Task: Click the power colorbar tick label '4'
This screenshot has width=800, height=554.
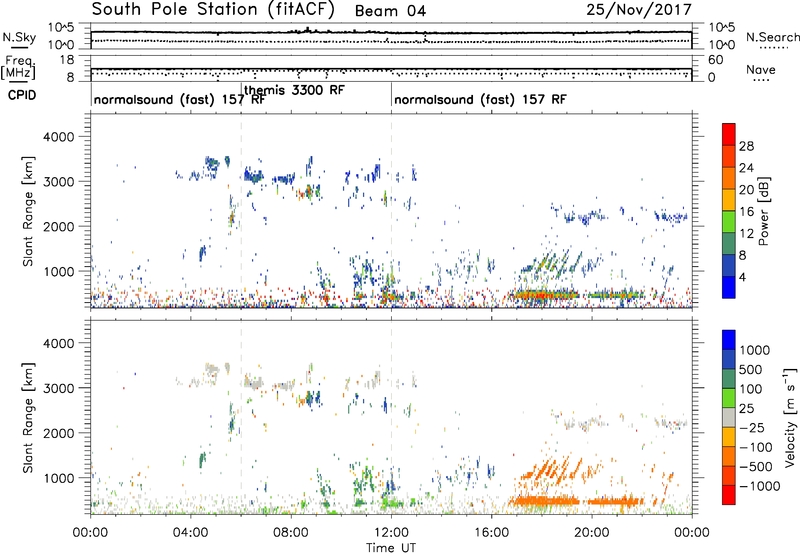Action: (x=743, y=277)
